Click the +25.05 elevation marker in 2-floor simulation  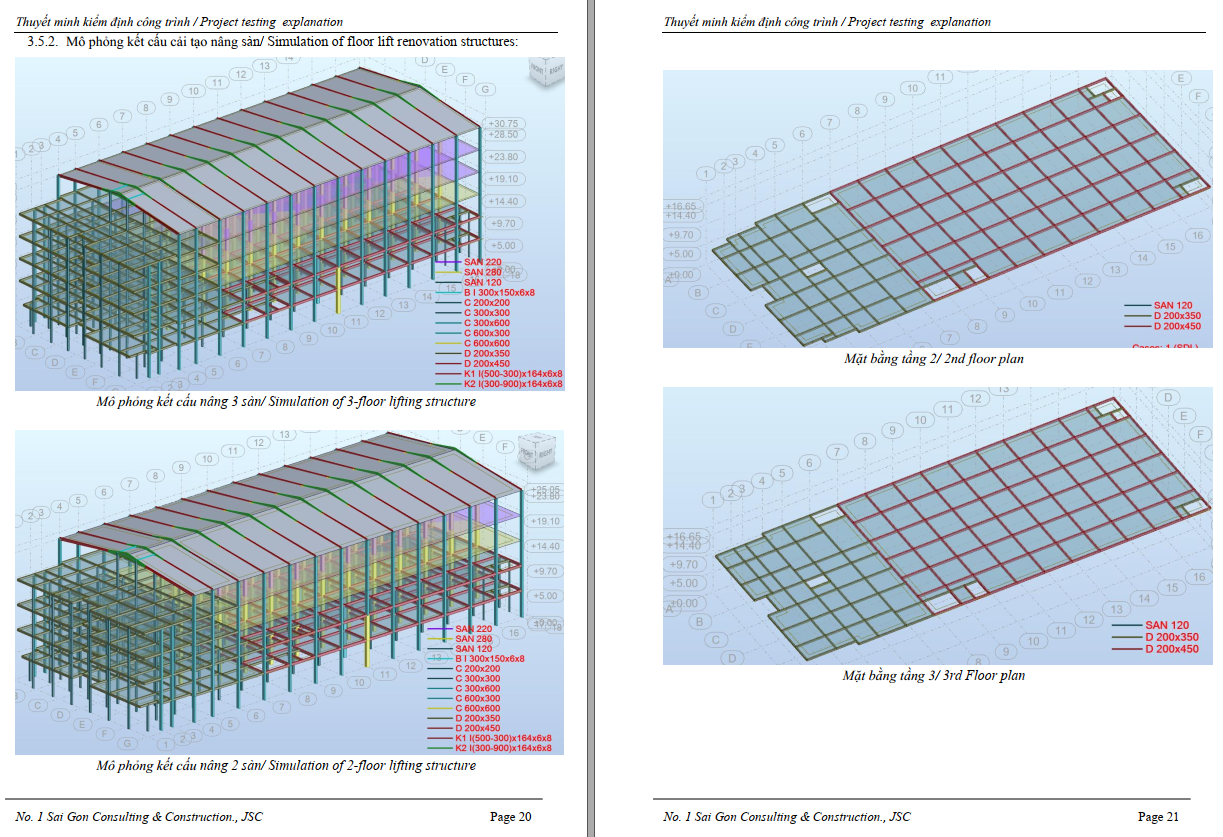(x=545, y=489)
